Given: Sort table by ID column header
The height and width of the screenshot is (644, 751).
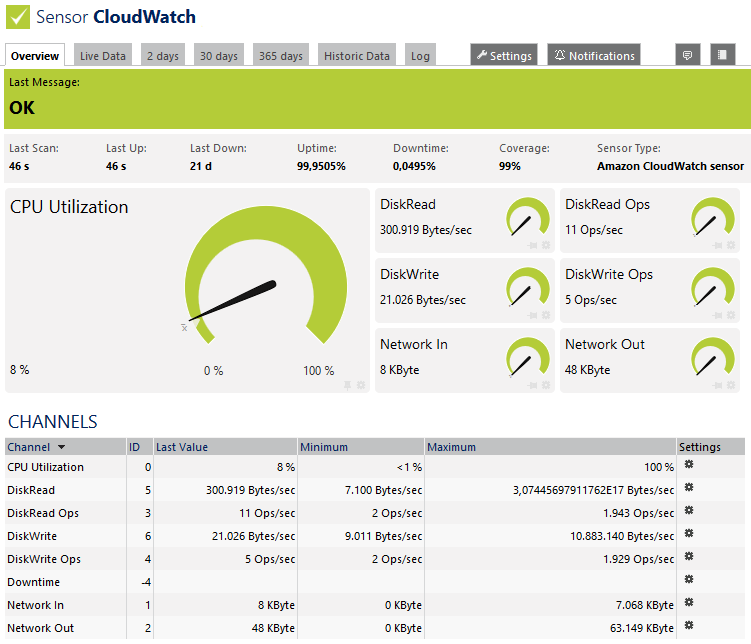Looking at the screenshot, I should (134, 447).
